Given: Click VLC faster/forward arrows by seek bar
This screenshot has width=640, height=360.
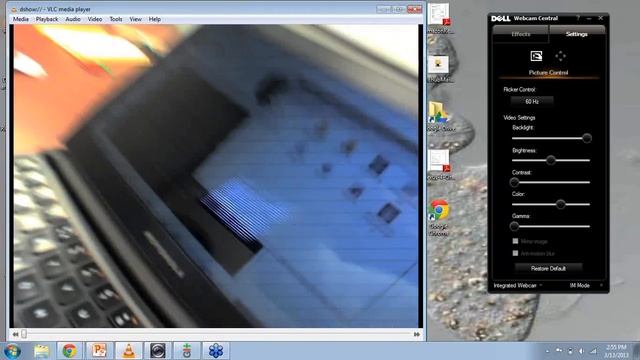Looking at the screenshot, I should click(x=417, y=334).
